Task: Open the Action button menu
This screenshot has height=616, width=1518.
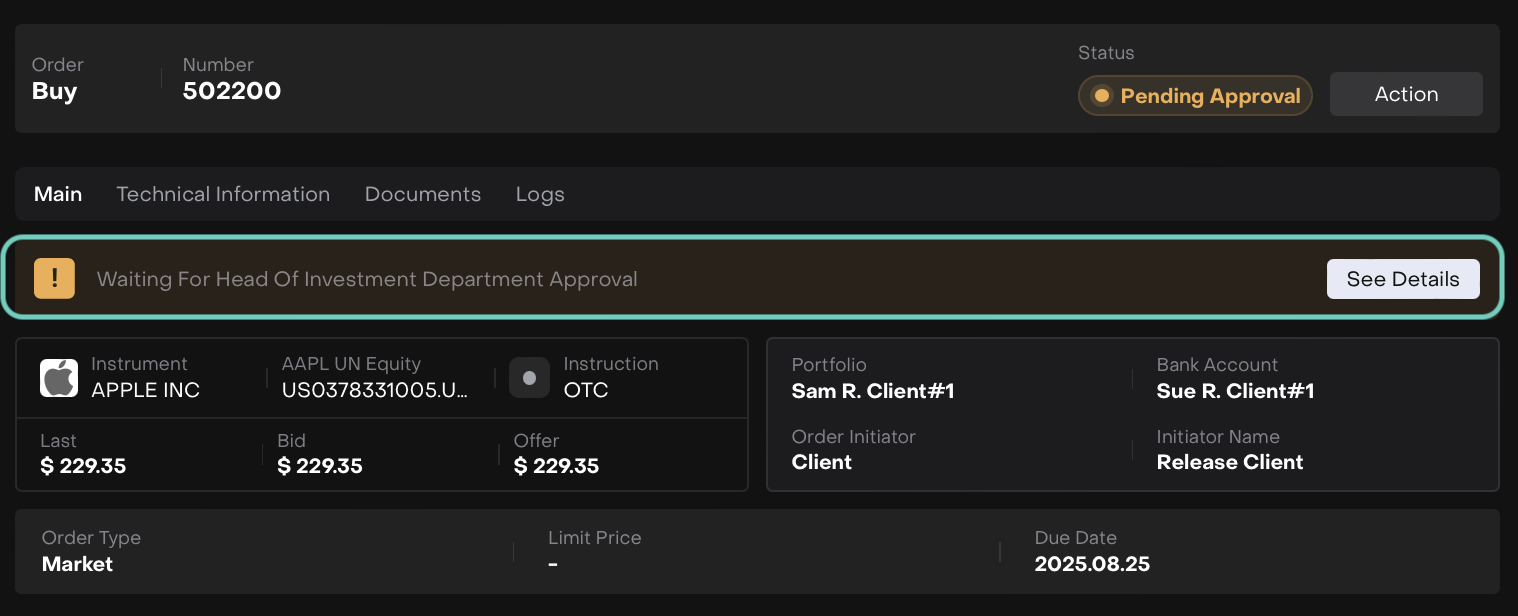Action: coord(1405,94)
